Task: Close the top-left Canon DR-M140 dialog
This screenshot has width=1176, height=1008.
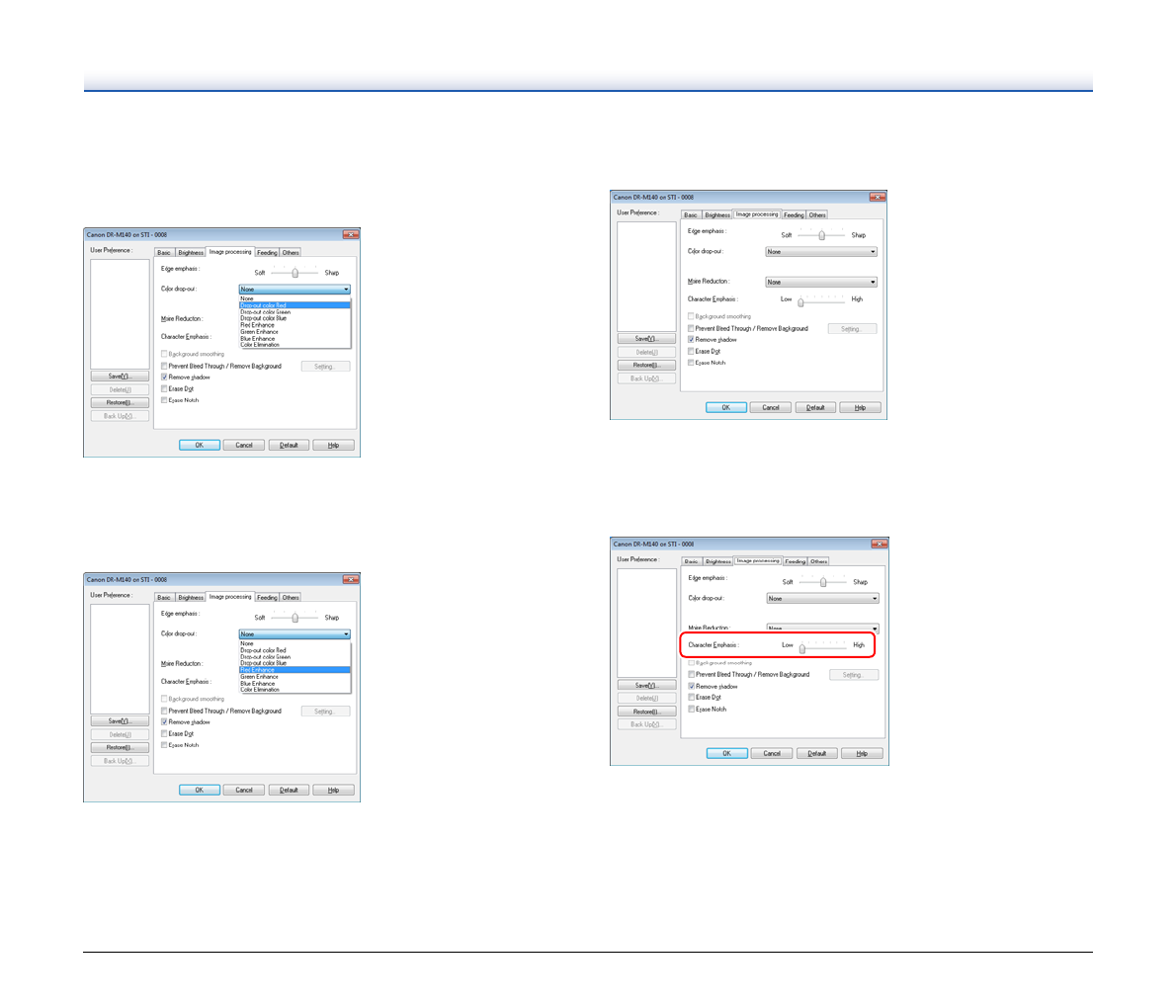Action: [350, 234]
